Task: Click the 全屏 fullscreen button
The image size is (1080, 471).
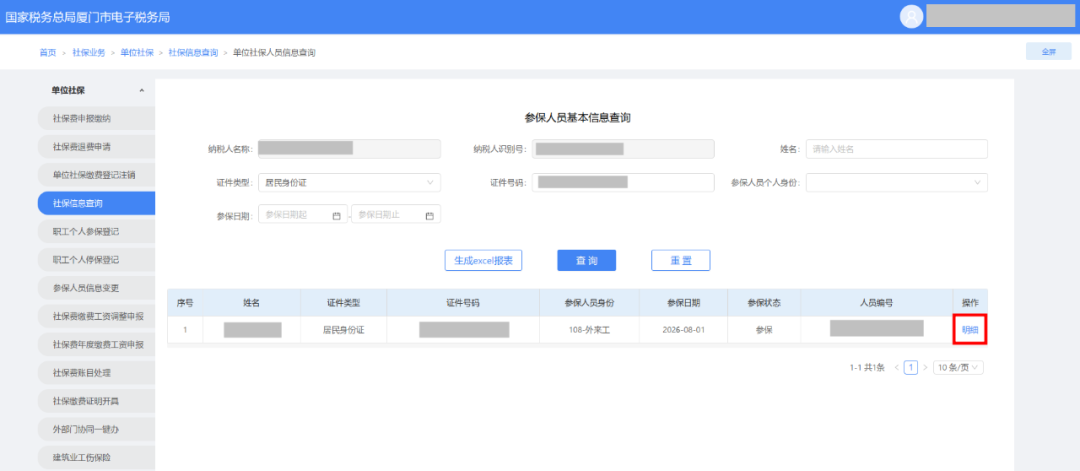Action: pos(1048,52)
